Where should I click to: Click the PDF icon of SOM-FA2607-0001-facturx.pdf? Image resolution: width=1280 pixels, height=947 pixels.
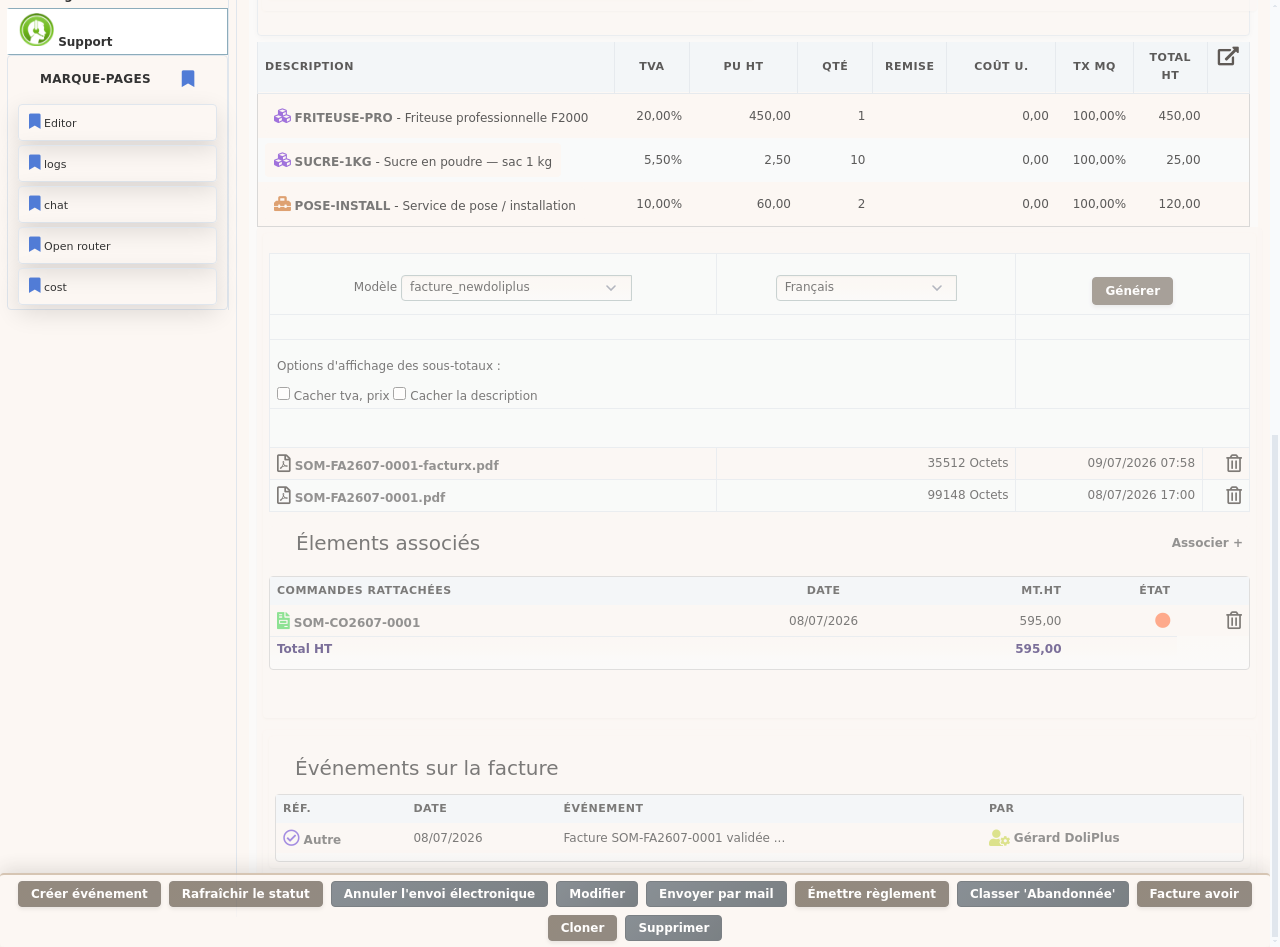[284, 464]
